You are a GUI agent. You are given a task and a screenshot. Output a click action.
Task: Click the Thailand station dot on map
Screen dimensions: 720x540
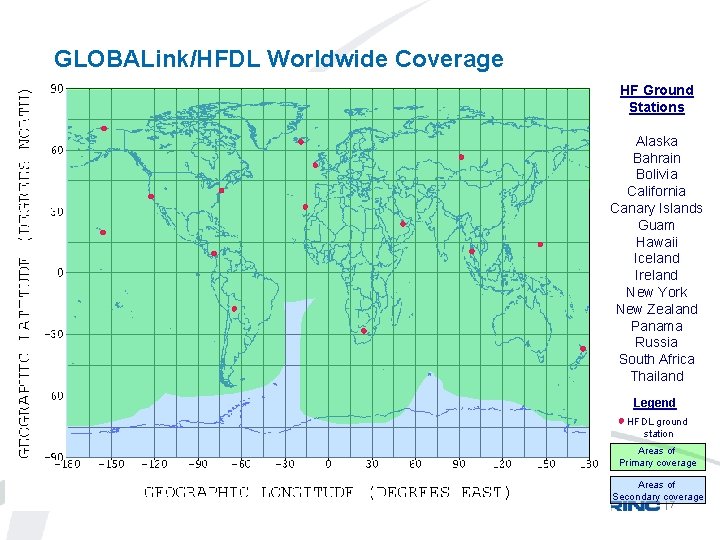coord(472,251)
